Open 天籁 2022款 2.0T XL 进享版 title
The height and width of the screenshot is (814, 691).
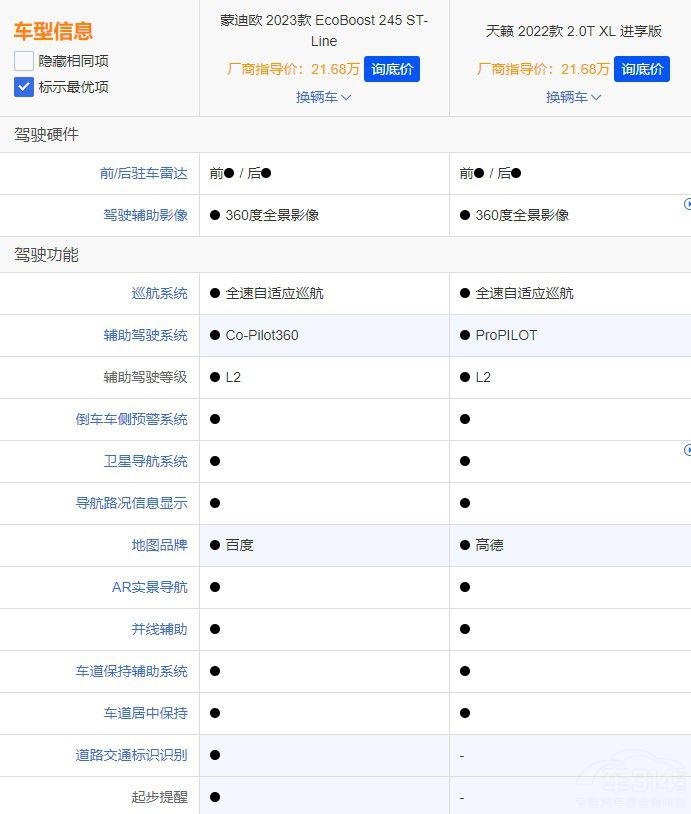[x=573, y=31]
